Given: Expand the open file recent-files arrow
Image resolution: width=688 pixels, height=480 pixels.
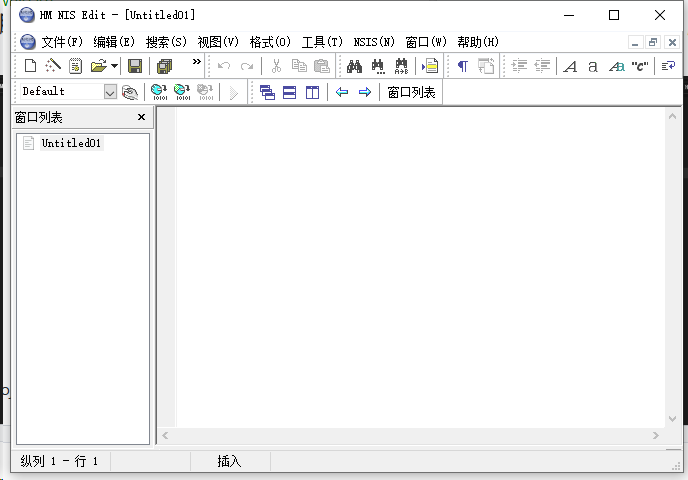Looking at the screenshot, I should click(x=115, y=66).
